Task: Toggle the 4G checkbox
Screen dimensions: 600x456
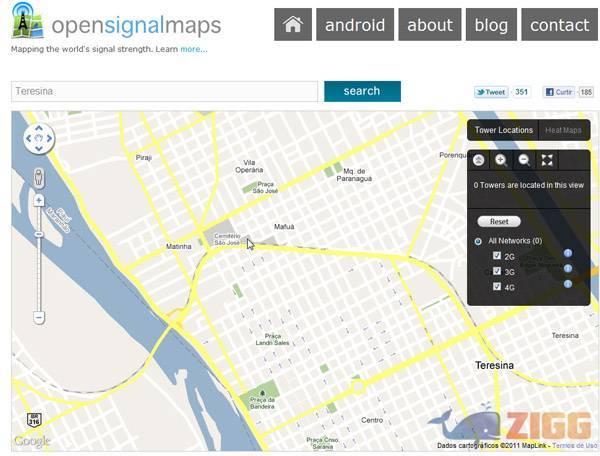Action: pos(497,286)
